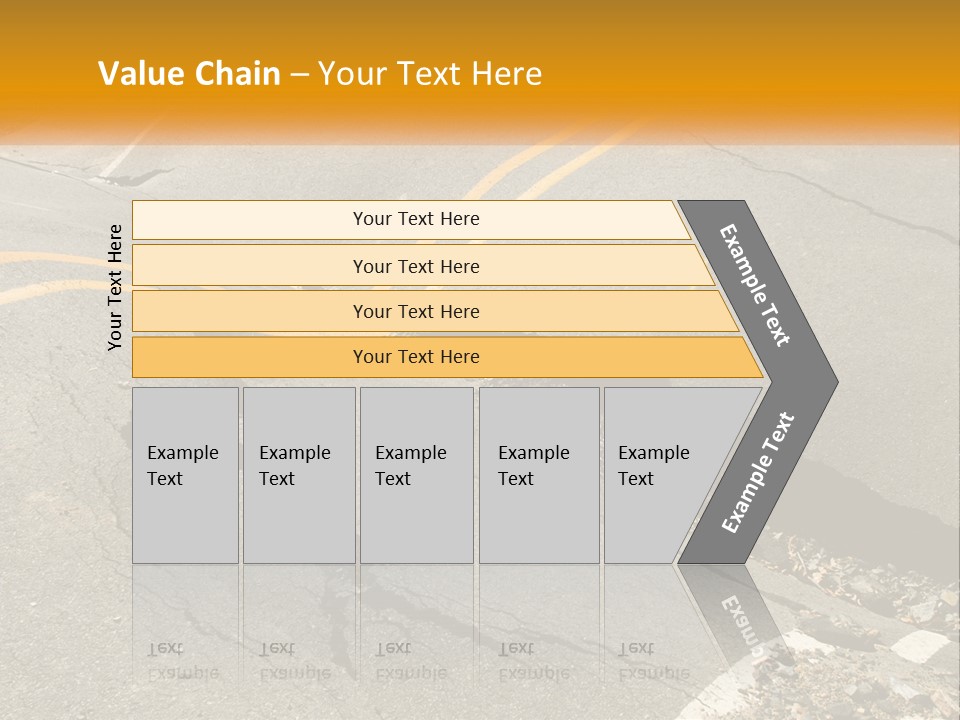Click the first lightest 'Your Text Here' bar

point(411,220)
